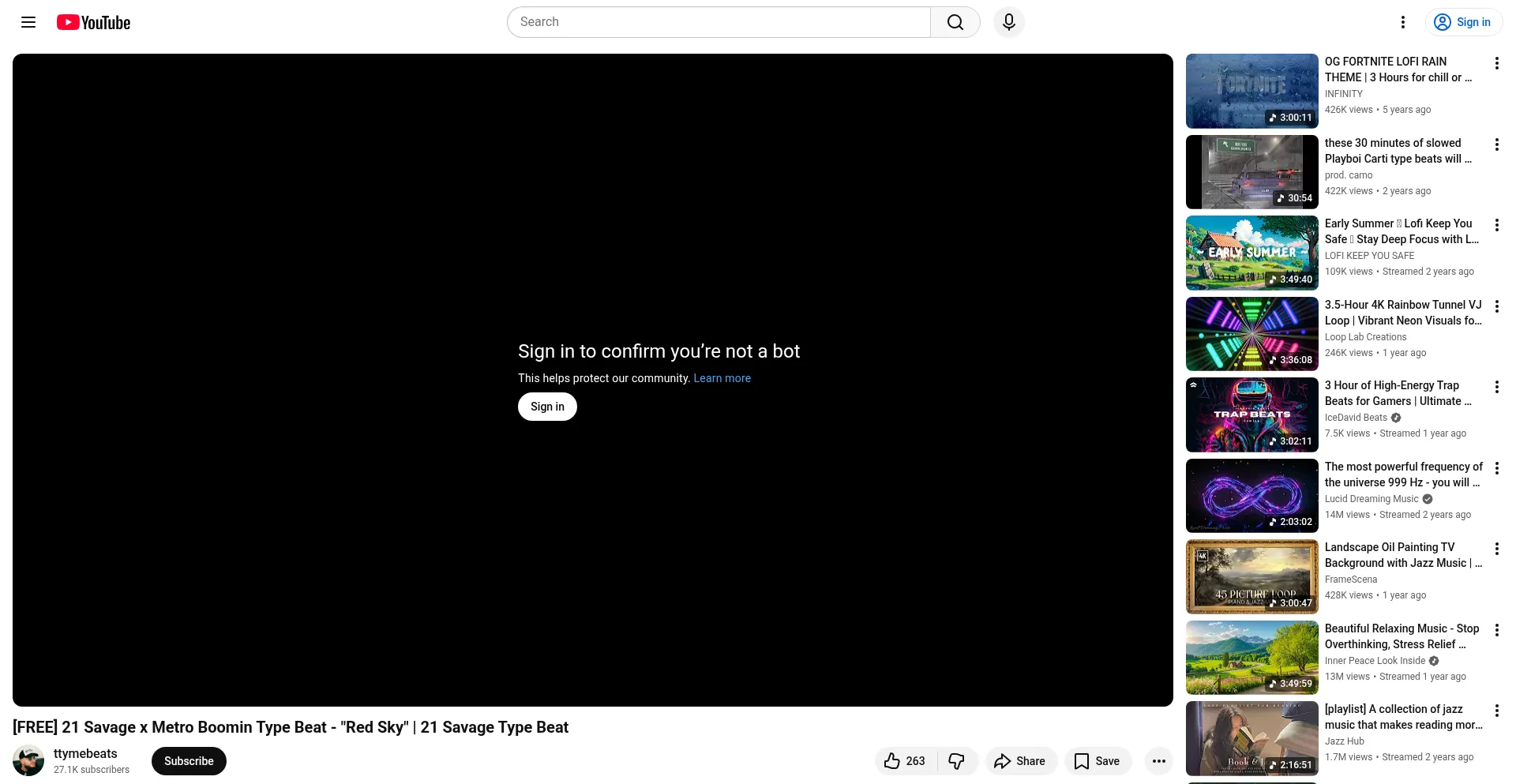Sign in from the top-right header button

coord(1463,22)
